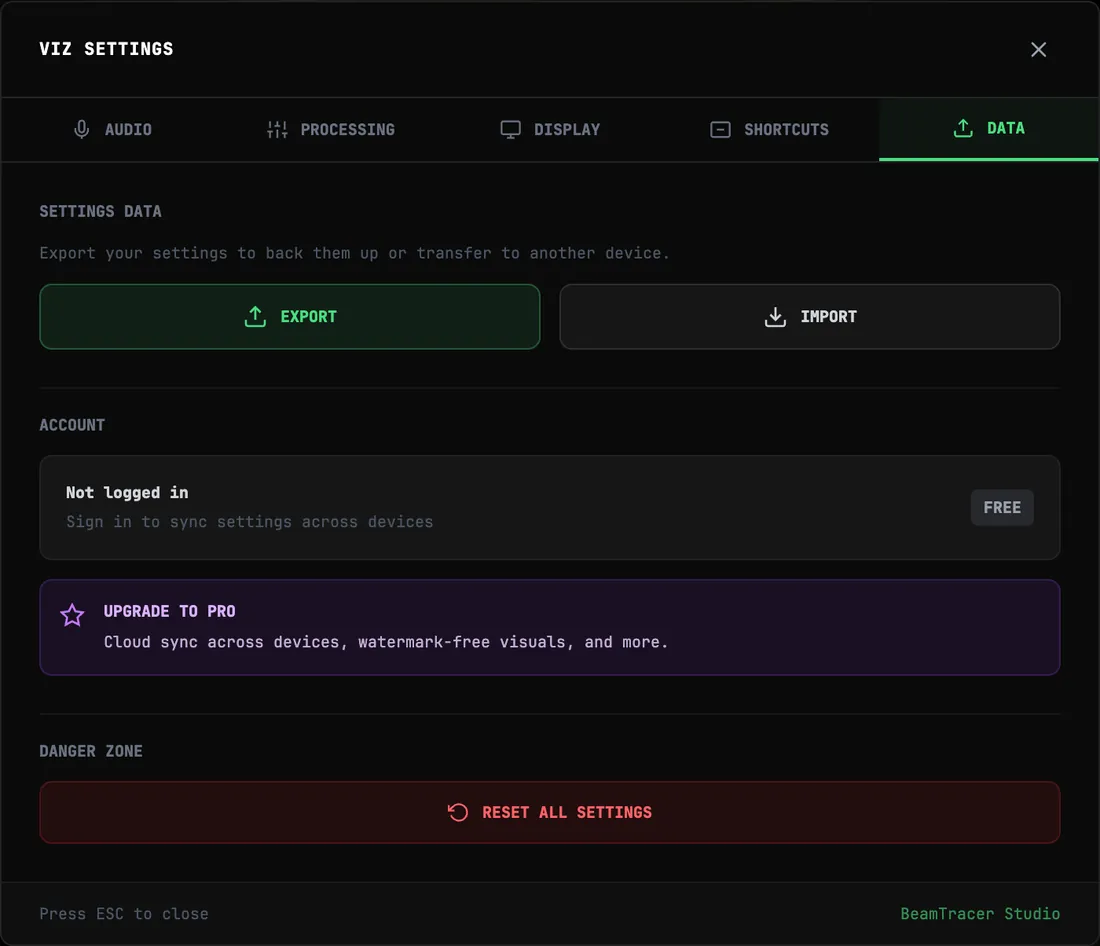Click the circular reset arrow icon
Screen dimensions: 1100x946
457,812
